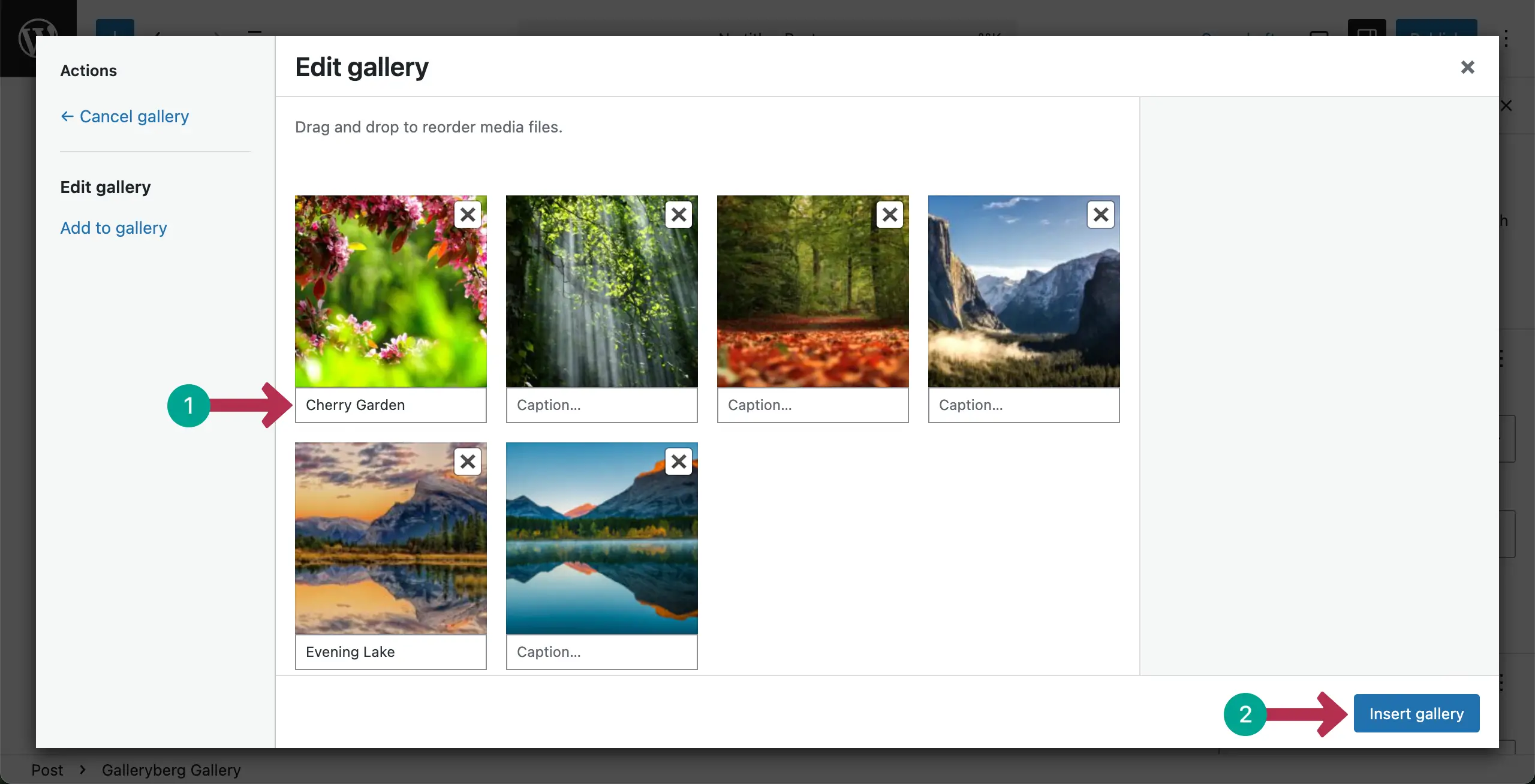Select the cherry blossom garden thumbnail
The width and height of the screenshot is (1535, 784).
point(391,291)
